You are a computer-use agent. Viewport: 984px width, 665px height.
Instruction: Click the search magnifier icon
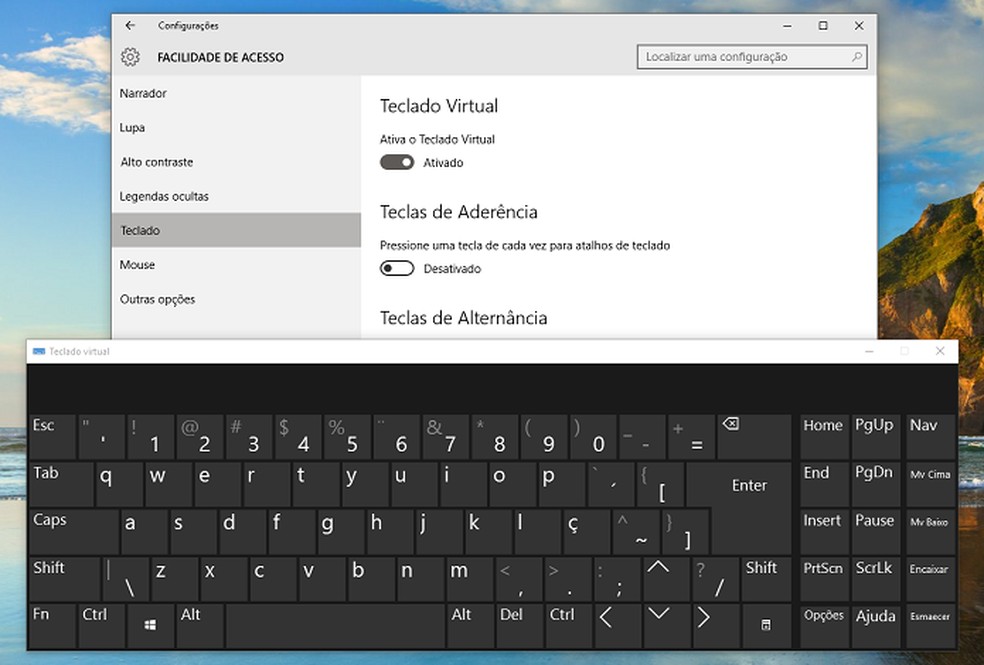(856, 56)
